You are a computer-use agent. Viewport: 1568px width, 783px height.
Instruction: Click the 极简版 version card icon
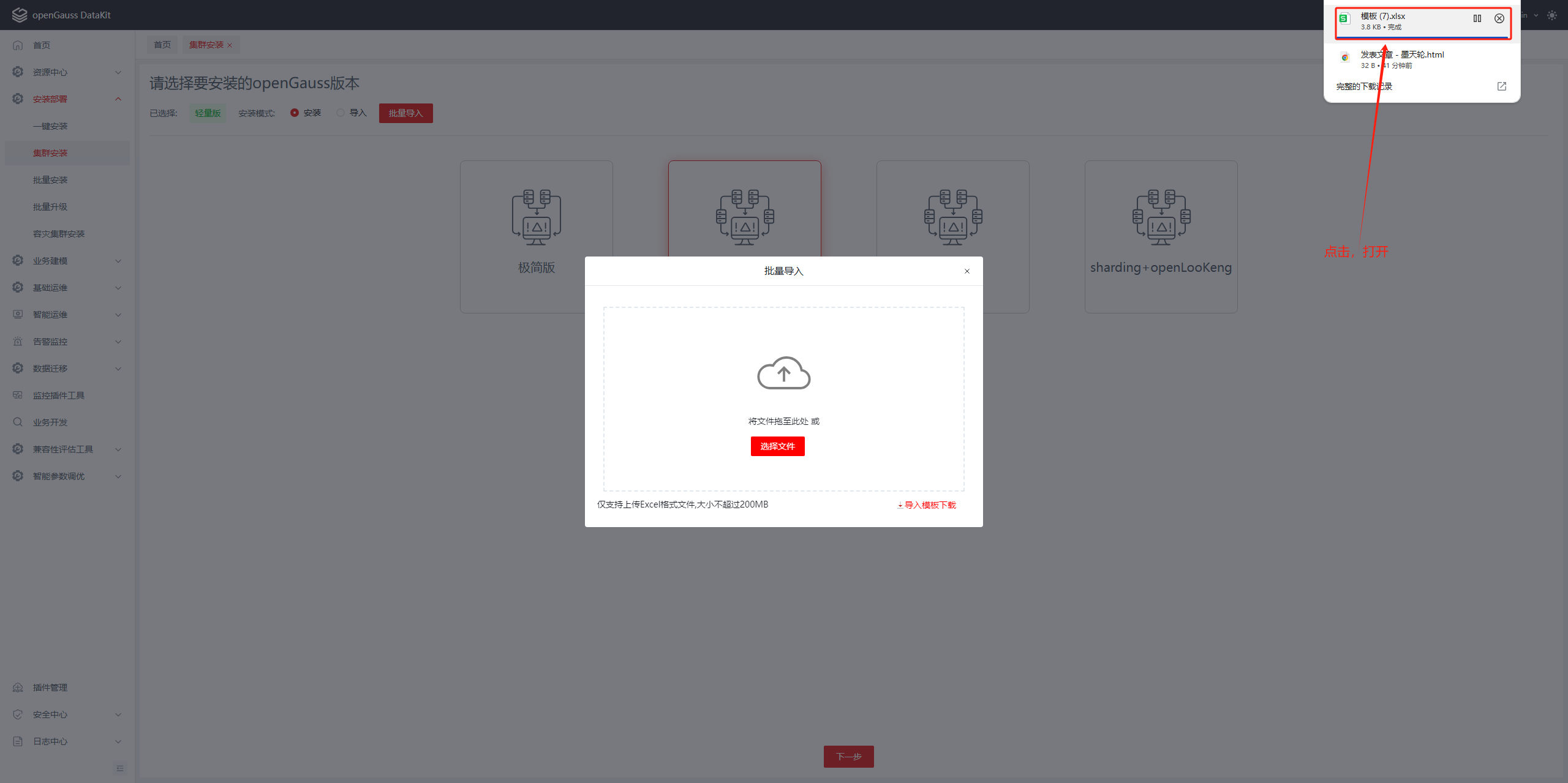536,217
